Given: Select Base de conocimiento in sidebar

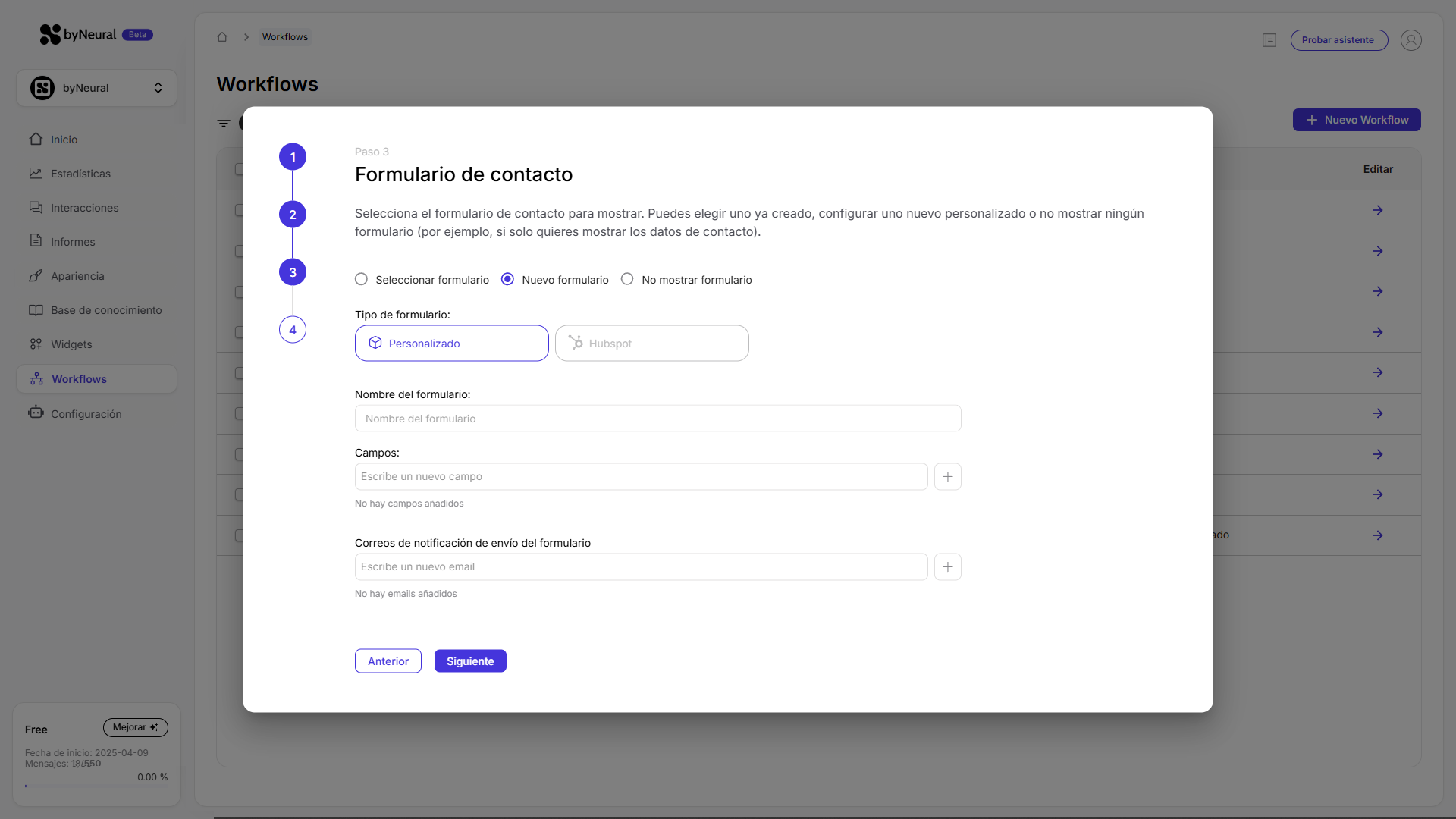Looking at the screenshot, I should [35, 310].
